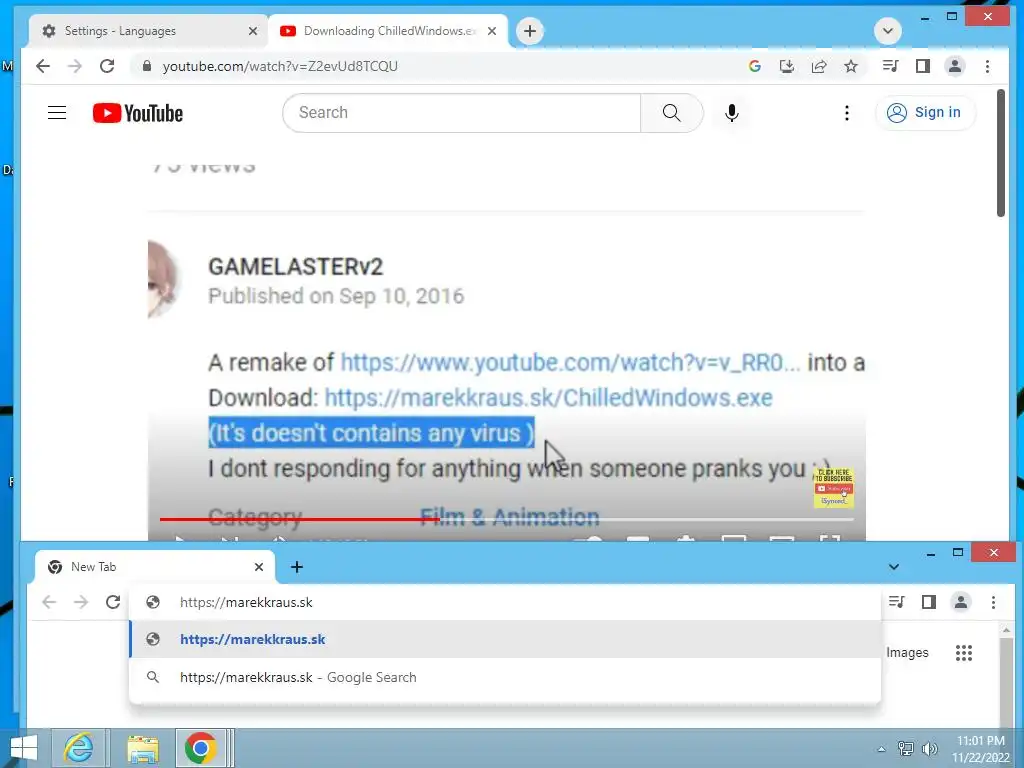Choose the https://marekkraus.sk URL suggestion
This screenshot has width=1024, height=768.
click(x=505, y=639)
